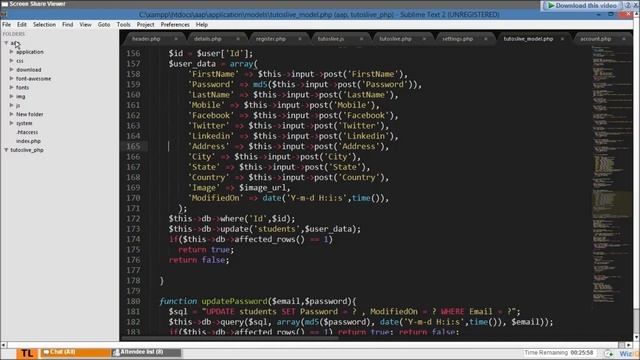The image size is (640, 360).
Task: Close the details.php tab
Action: [x=238, y=39]
